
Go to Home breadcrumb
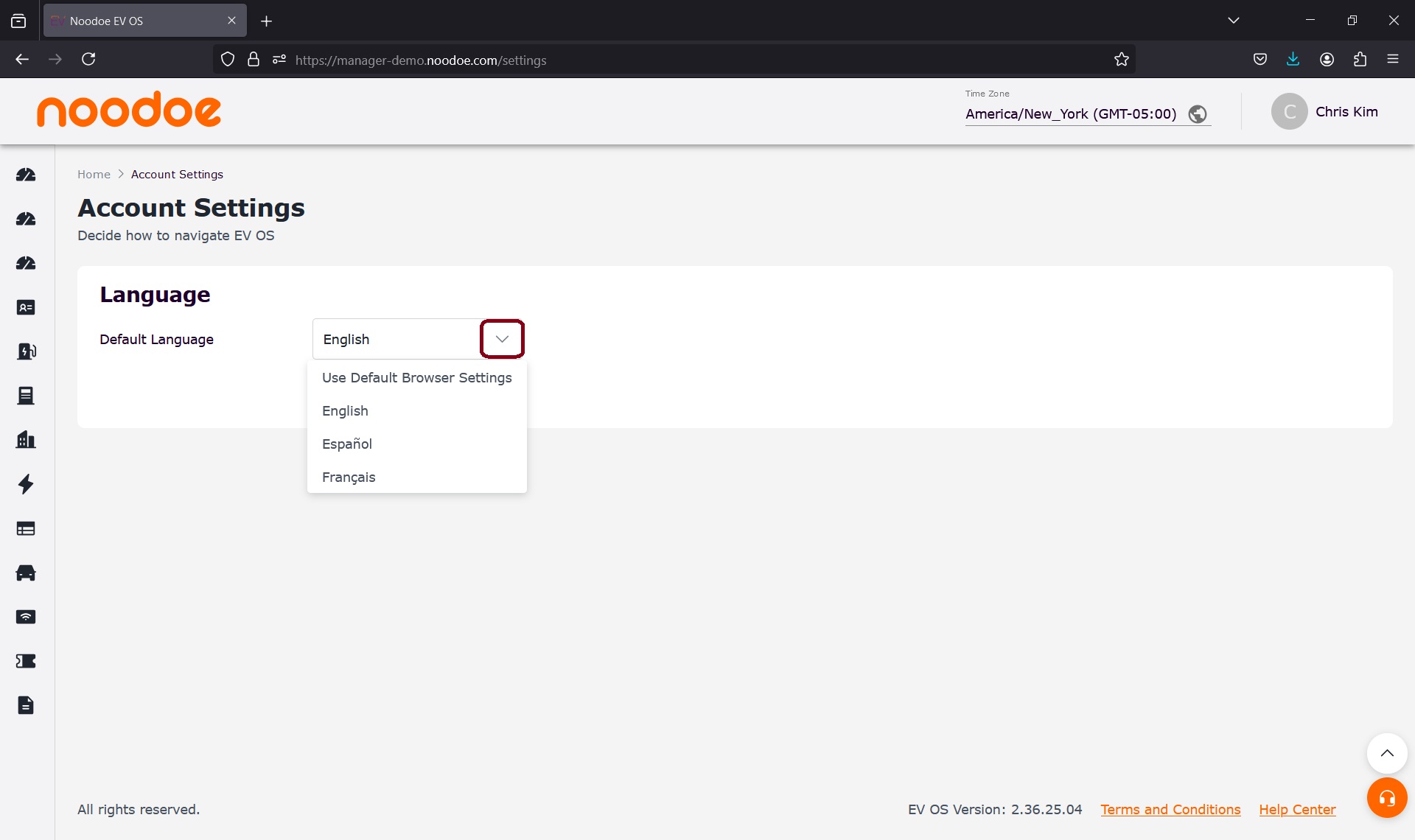coord(94,175)
